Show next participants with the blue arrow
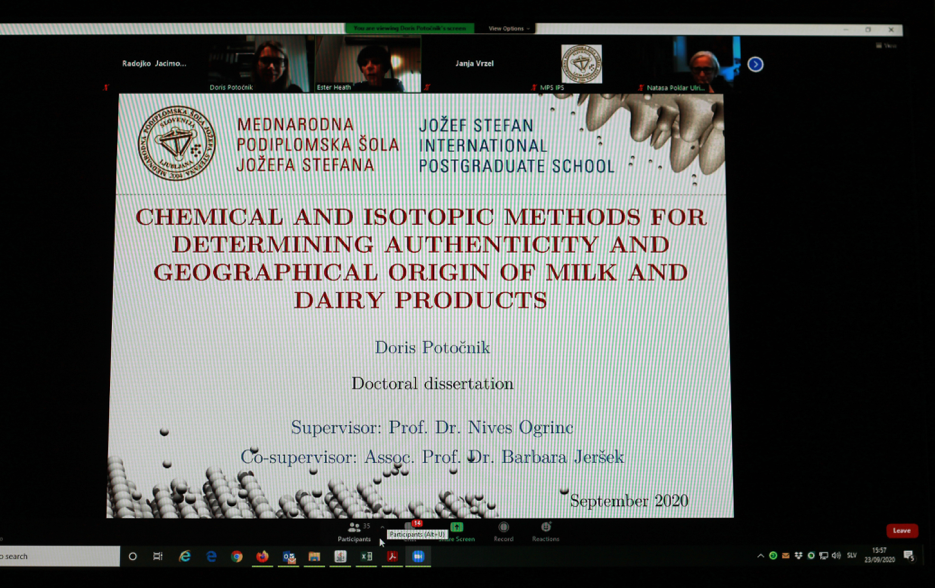The image size is (935, 588). coord(755,64)
